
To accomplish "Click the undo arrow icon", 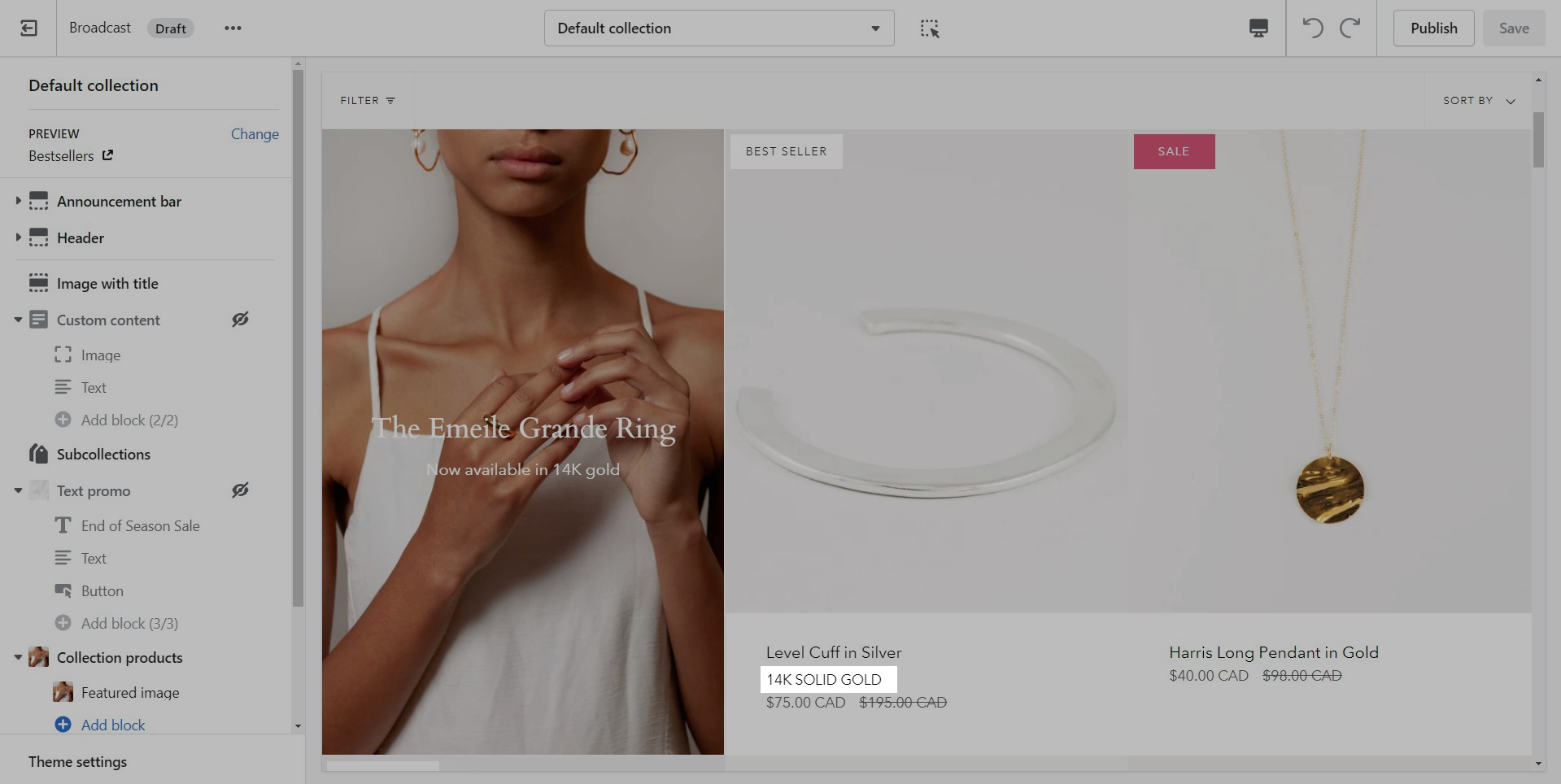I will click(x=1312, y=28).
